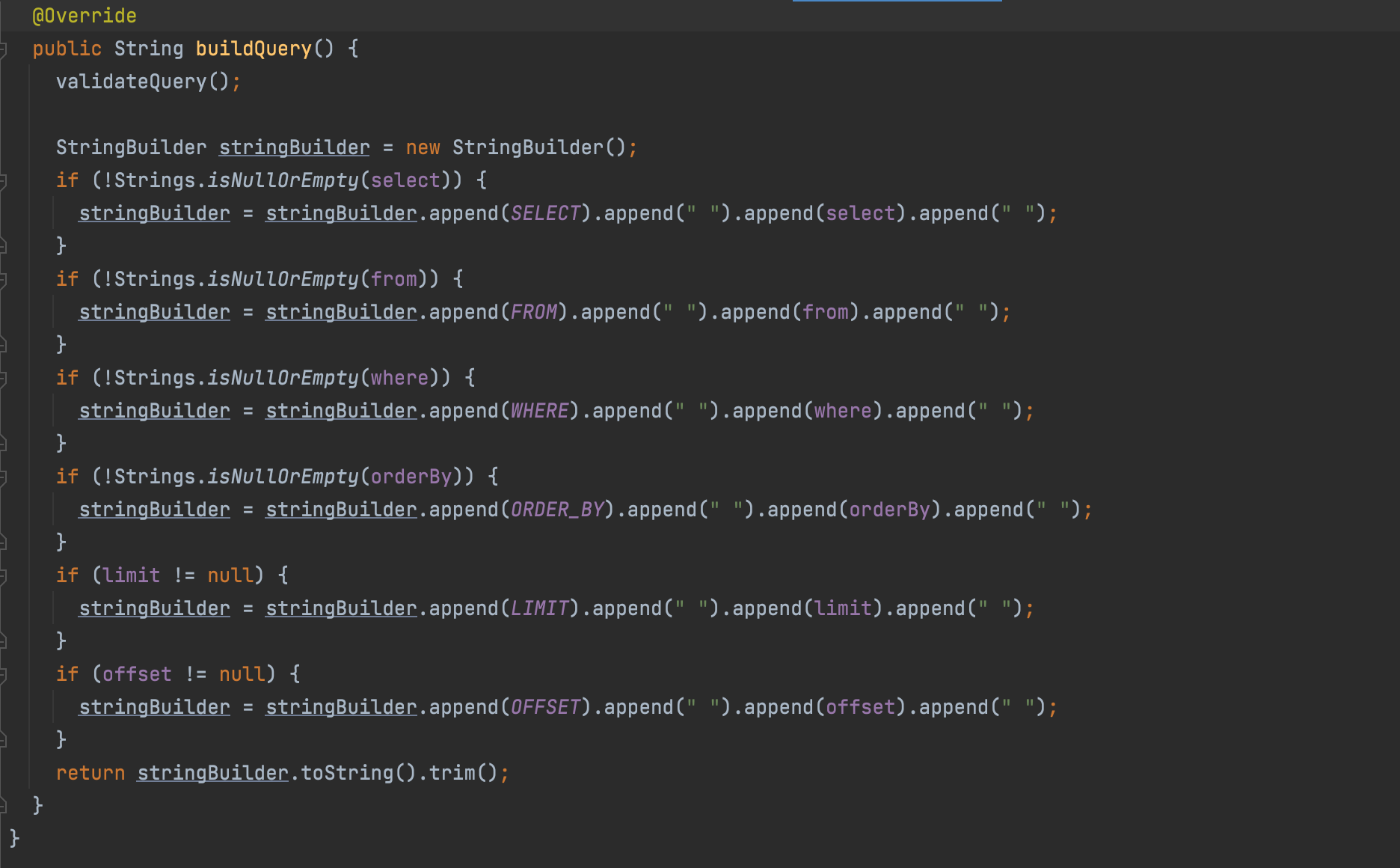Click the toString() call
The image size is (1400, 868).
[x=358, y=773]
